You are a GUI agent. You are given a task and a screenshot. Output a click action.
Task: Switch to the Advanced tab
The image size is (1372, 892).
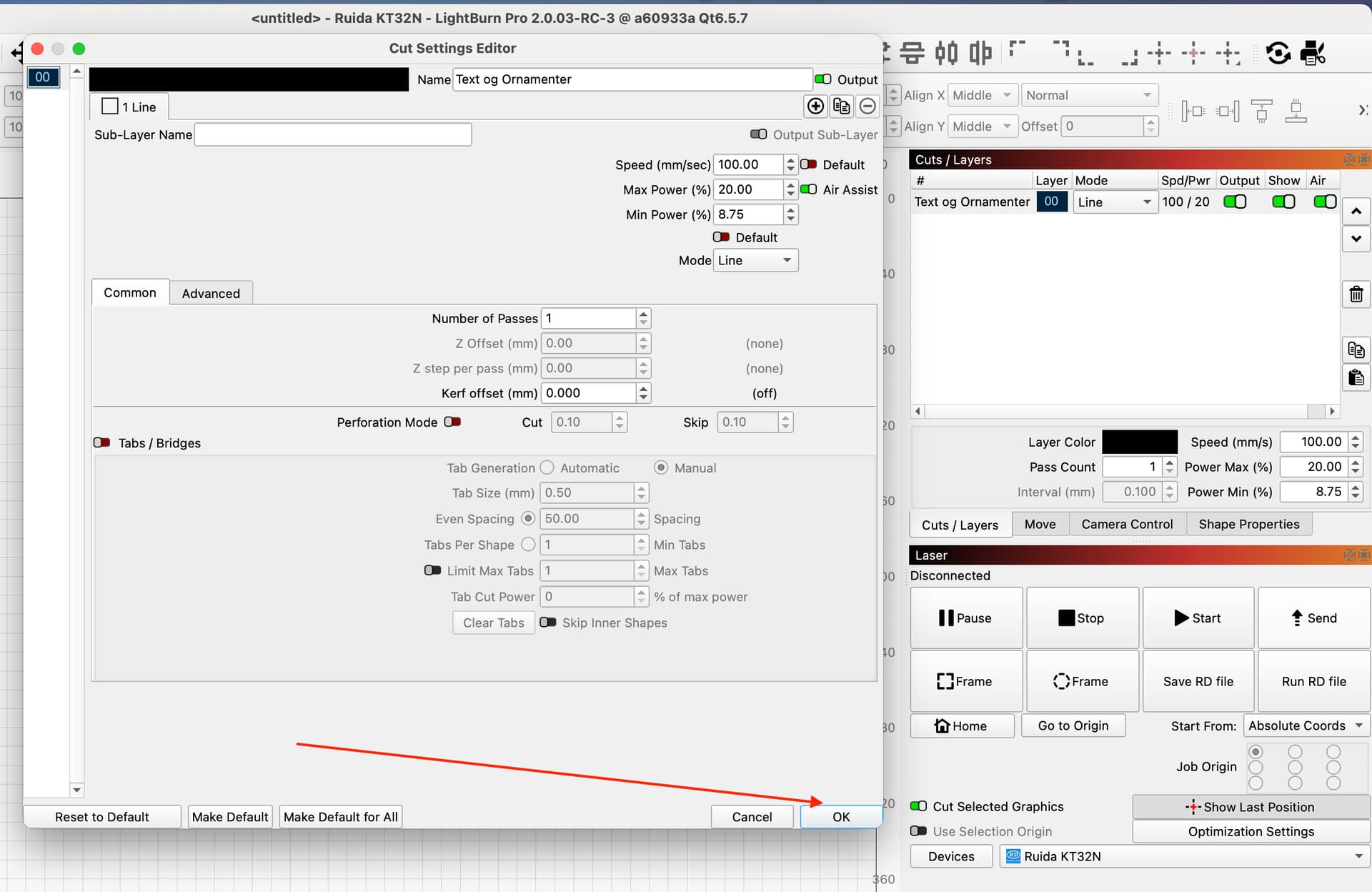pyautogui.click(x=211, y=293)
